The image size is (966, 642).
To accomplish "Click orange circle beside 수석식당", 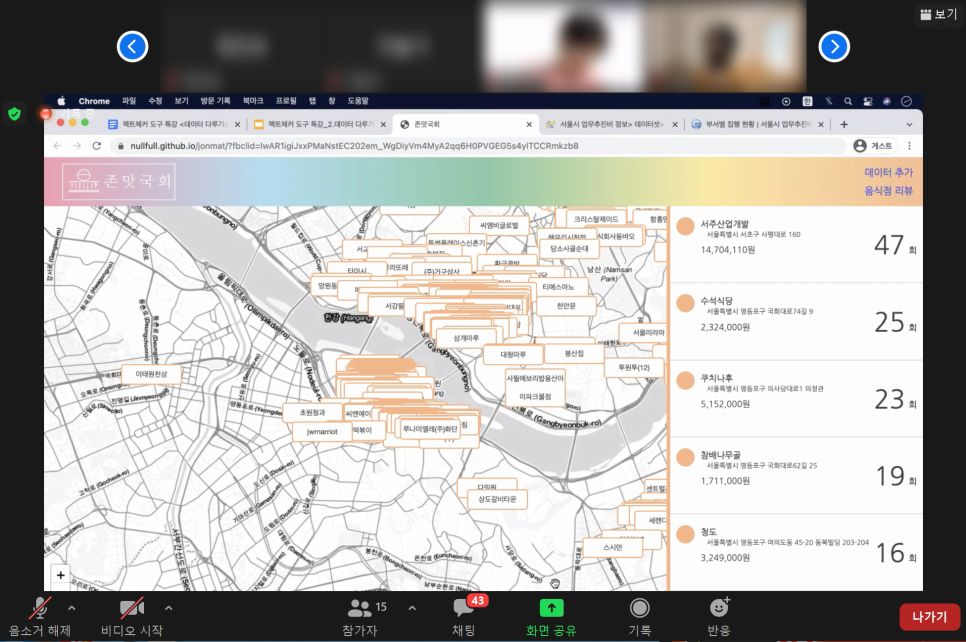I will tap(686, 303).
